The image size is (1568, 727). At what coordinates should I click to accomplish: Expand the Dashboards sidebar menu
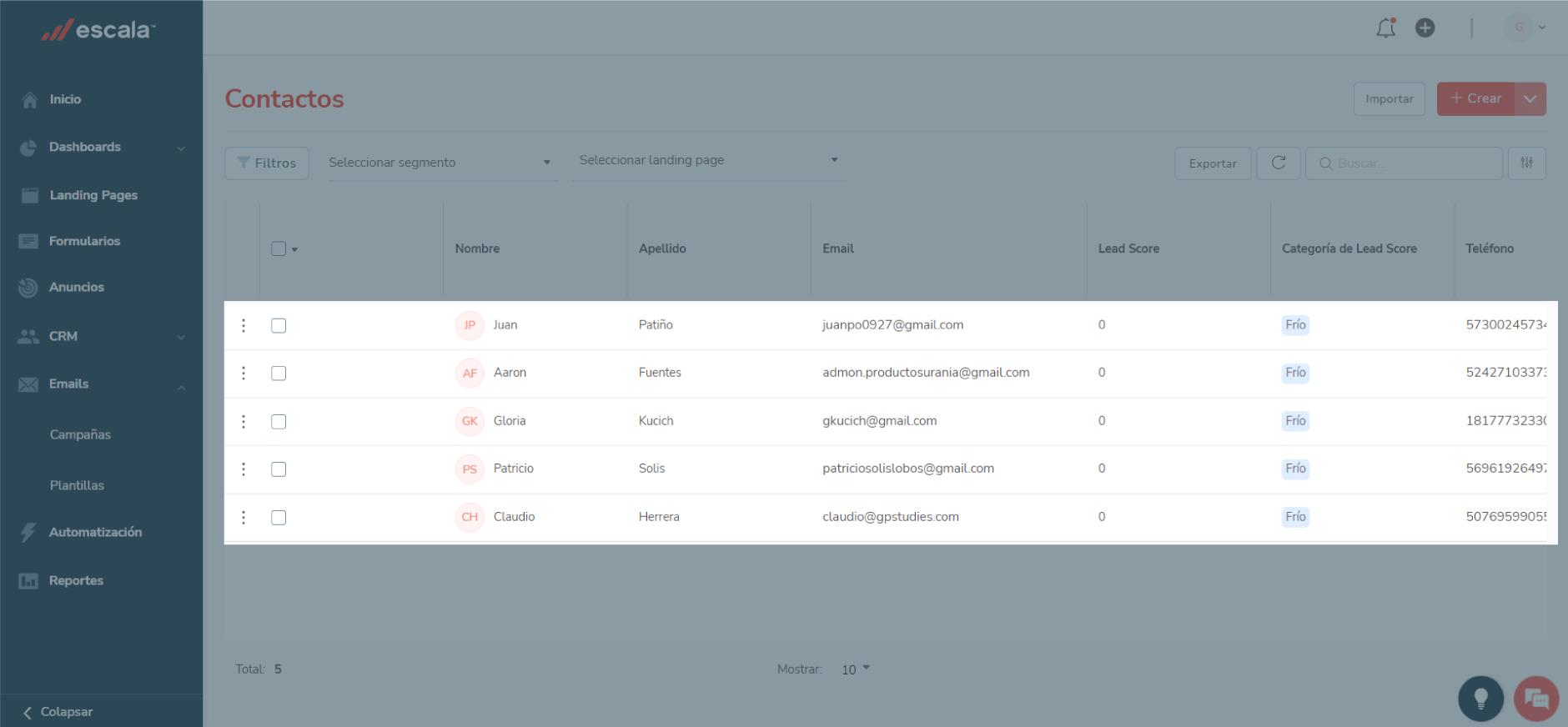point(101,148)
